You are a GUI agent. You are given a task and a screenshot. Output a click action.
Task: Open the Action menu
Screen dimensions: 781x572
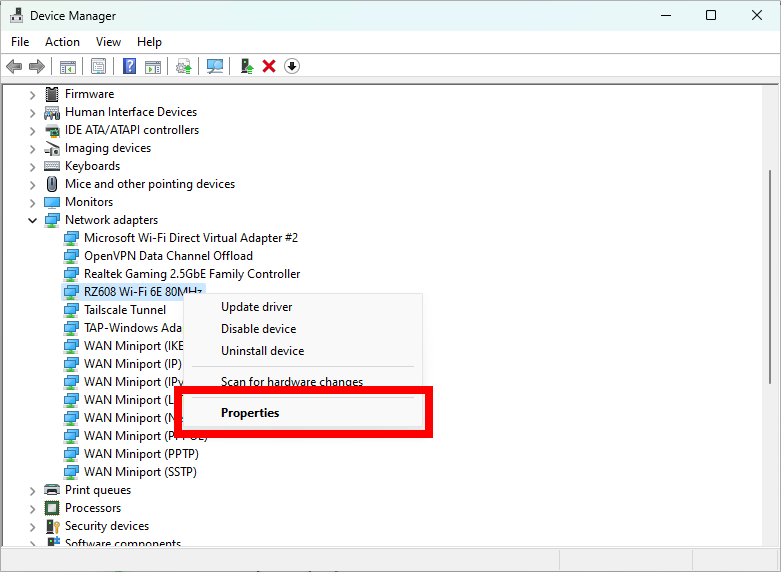[62, 42]
